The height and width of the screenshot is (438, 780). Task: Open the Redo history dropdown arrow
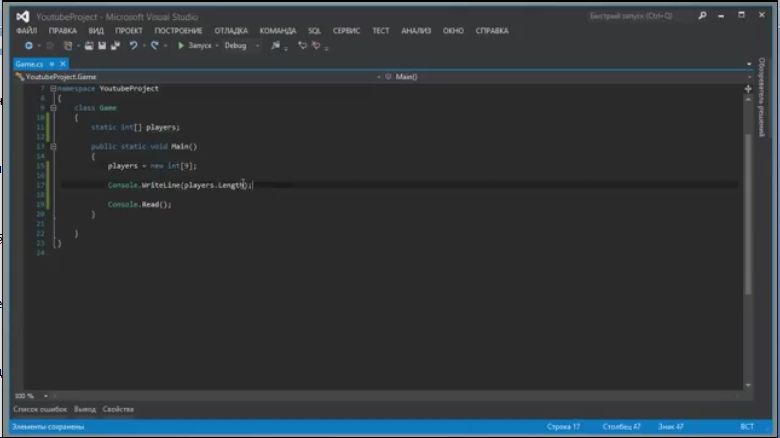(165, 46)
